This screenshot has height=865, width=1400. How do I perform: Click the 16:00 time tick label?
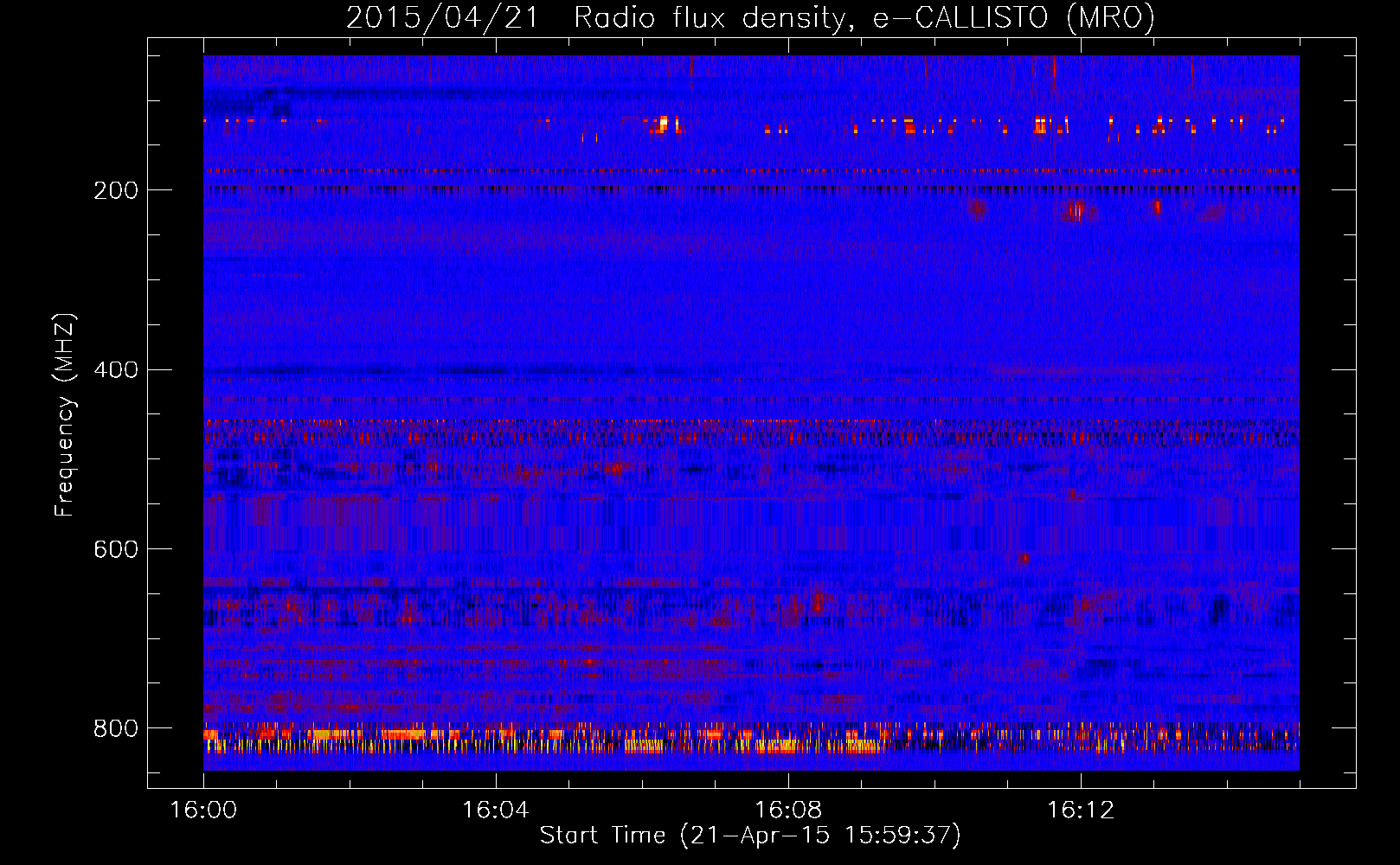click(203, 811)
